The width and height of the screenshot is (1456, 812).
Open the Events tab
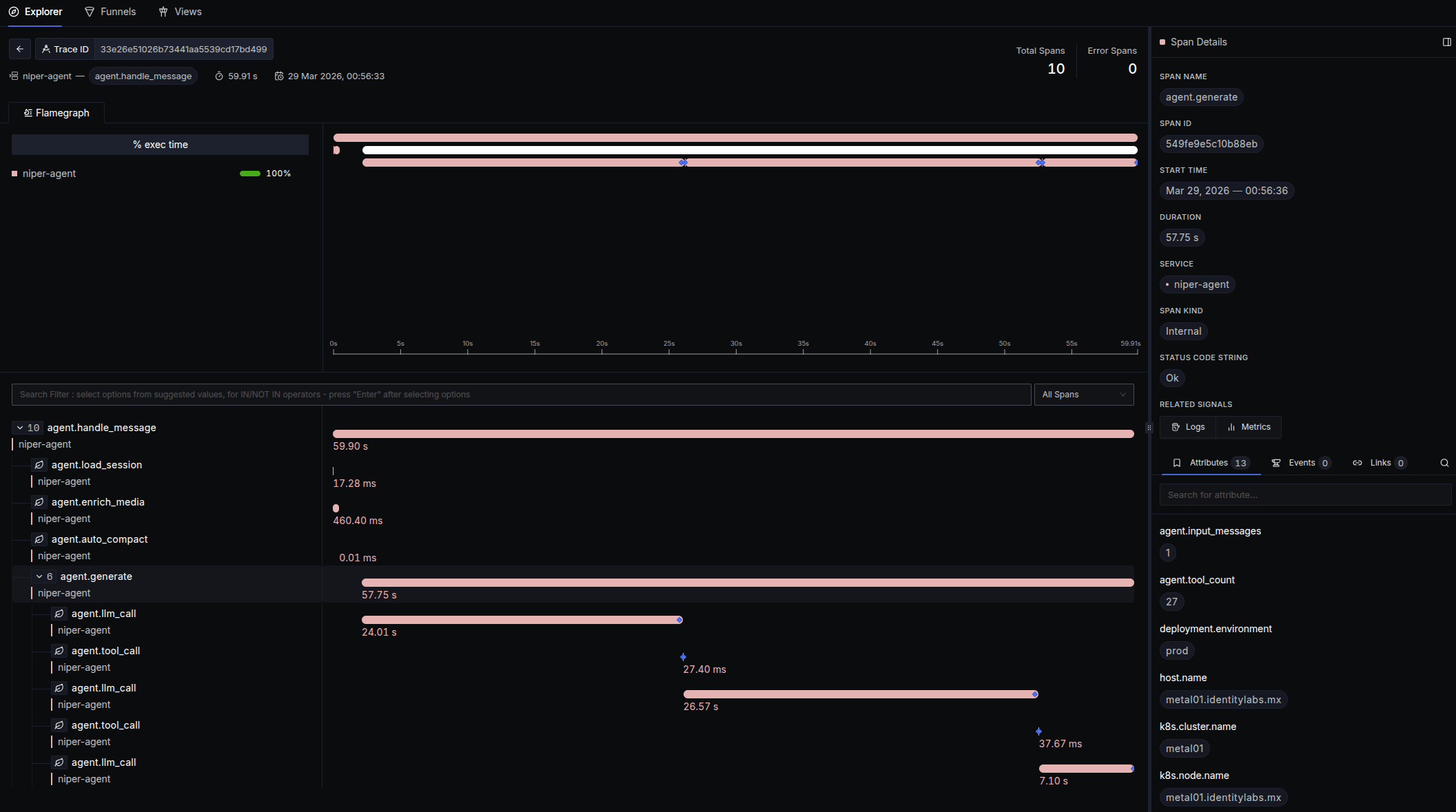pyautogui.click(x=1300, y=463)
